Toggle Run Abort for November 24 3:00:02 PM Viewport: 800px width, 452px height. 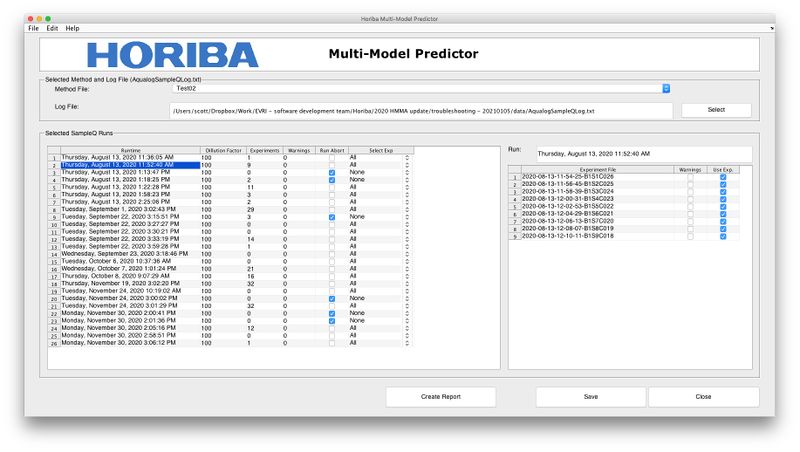[332, 299]
